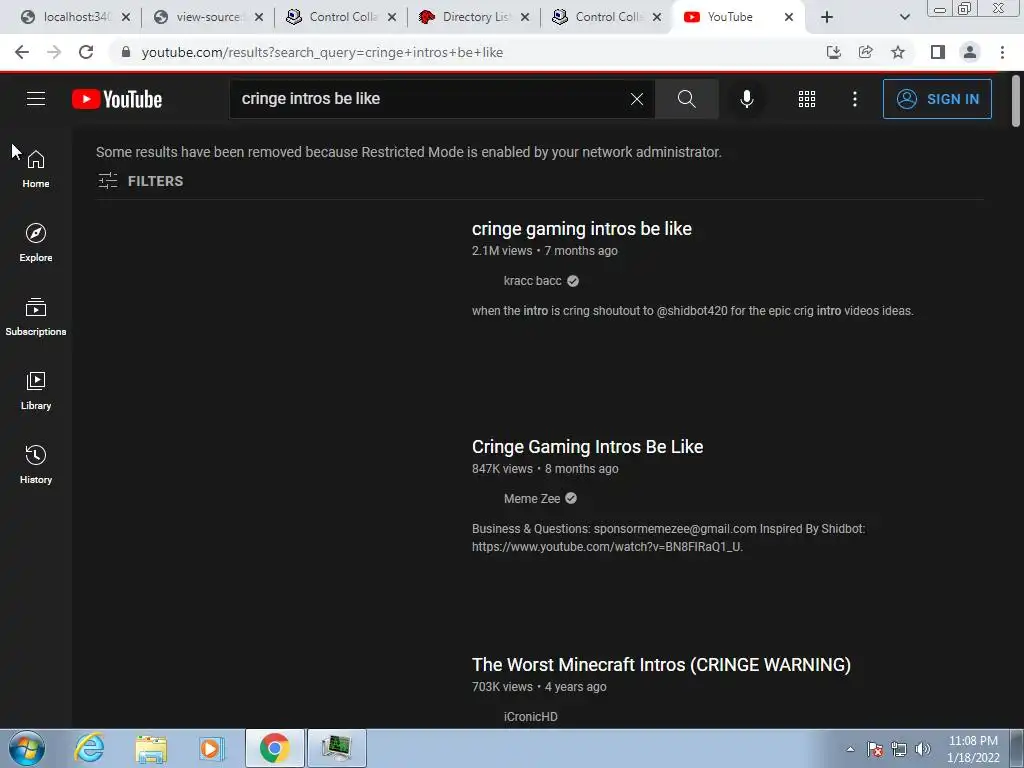Open a new tab with plus button
This screenshot has height=768, width=1024.
[x=827, y=17]
